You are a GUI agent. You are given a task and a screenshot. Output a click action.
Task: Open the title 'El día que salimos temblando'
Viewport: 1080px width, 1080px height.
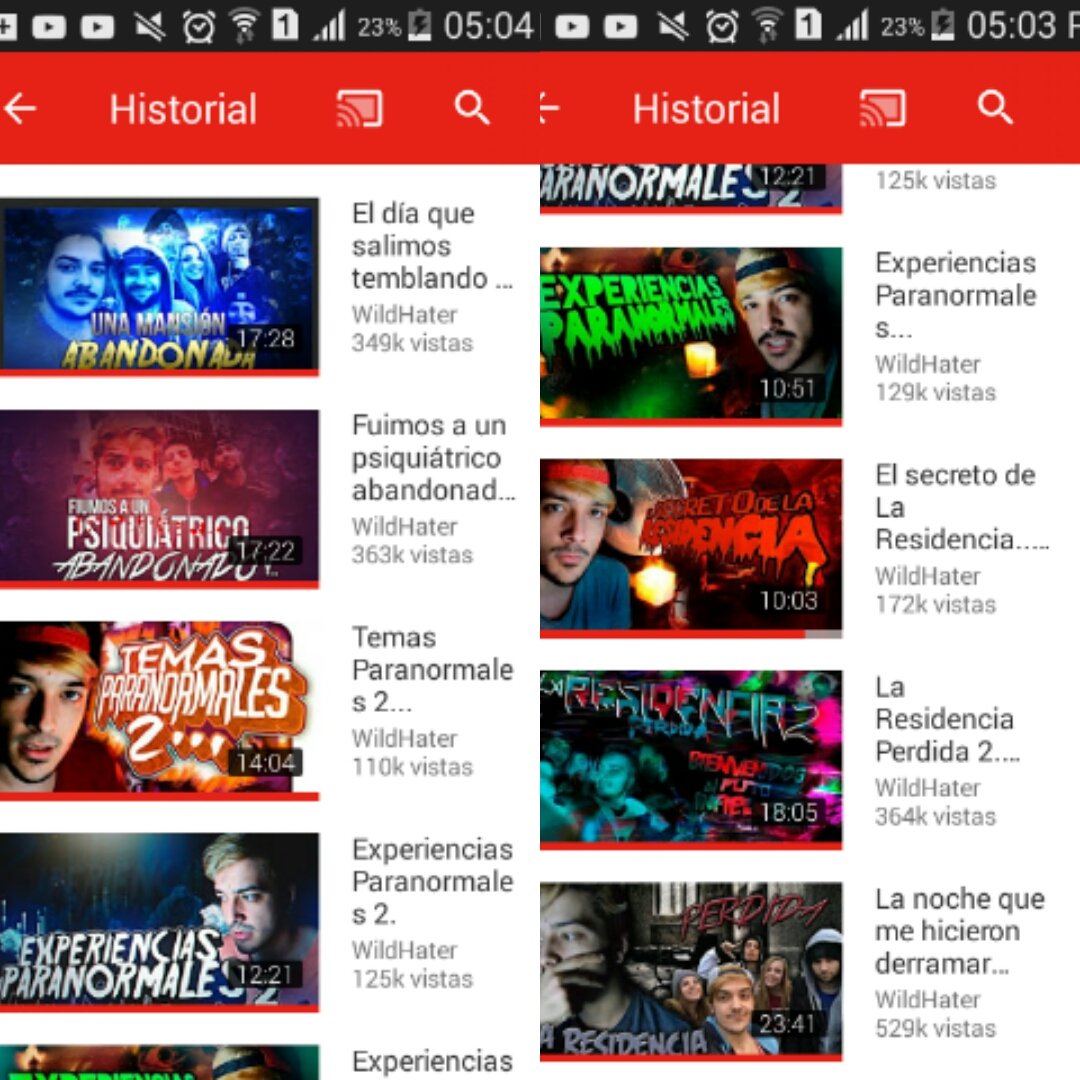[x=433, y=246]
